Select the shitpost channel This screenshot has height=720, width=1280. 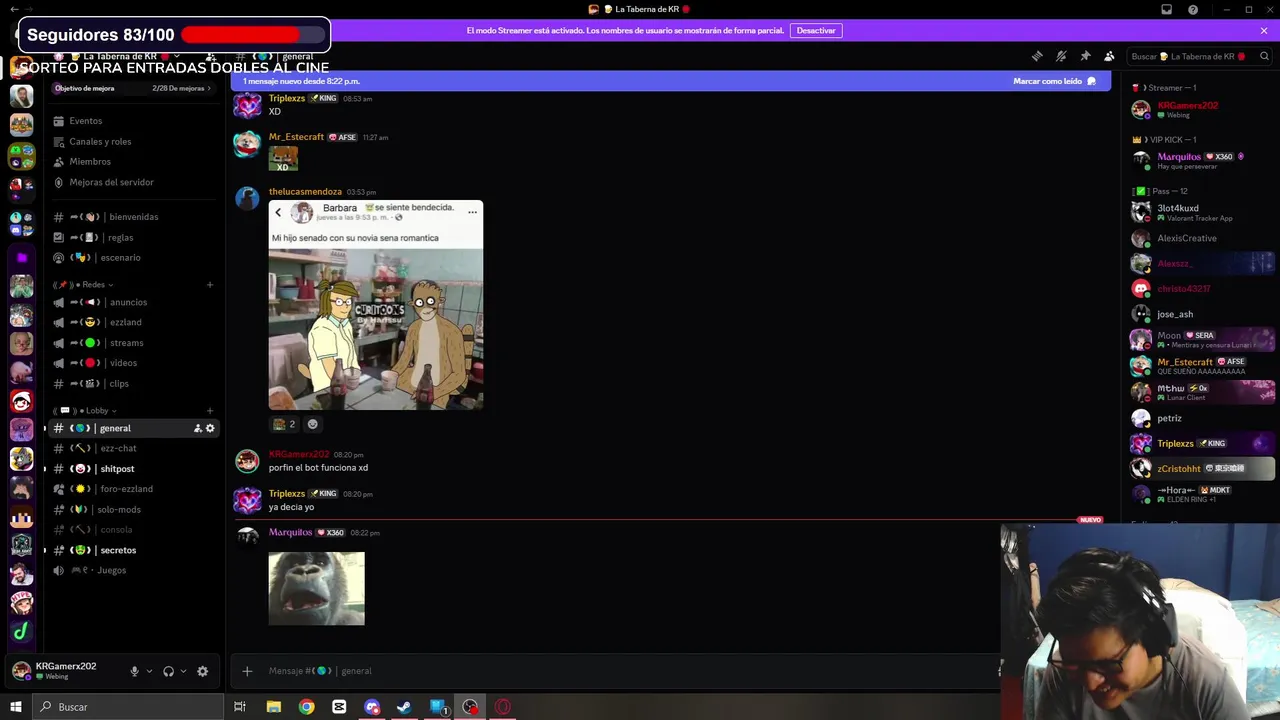[x=133, y=468]
